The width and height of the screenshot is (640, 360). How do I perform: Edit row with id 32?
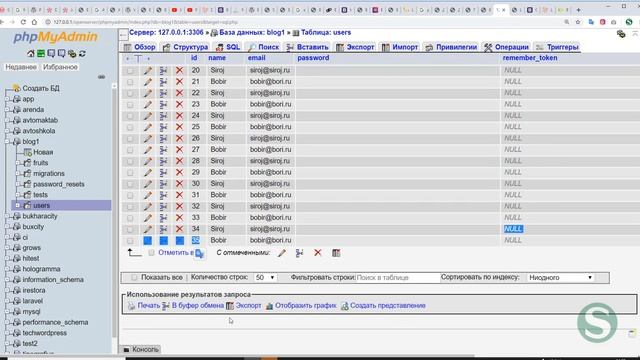(x=148, y=207)
